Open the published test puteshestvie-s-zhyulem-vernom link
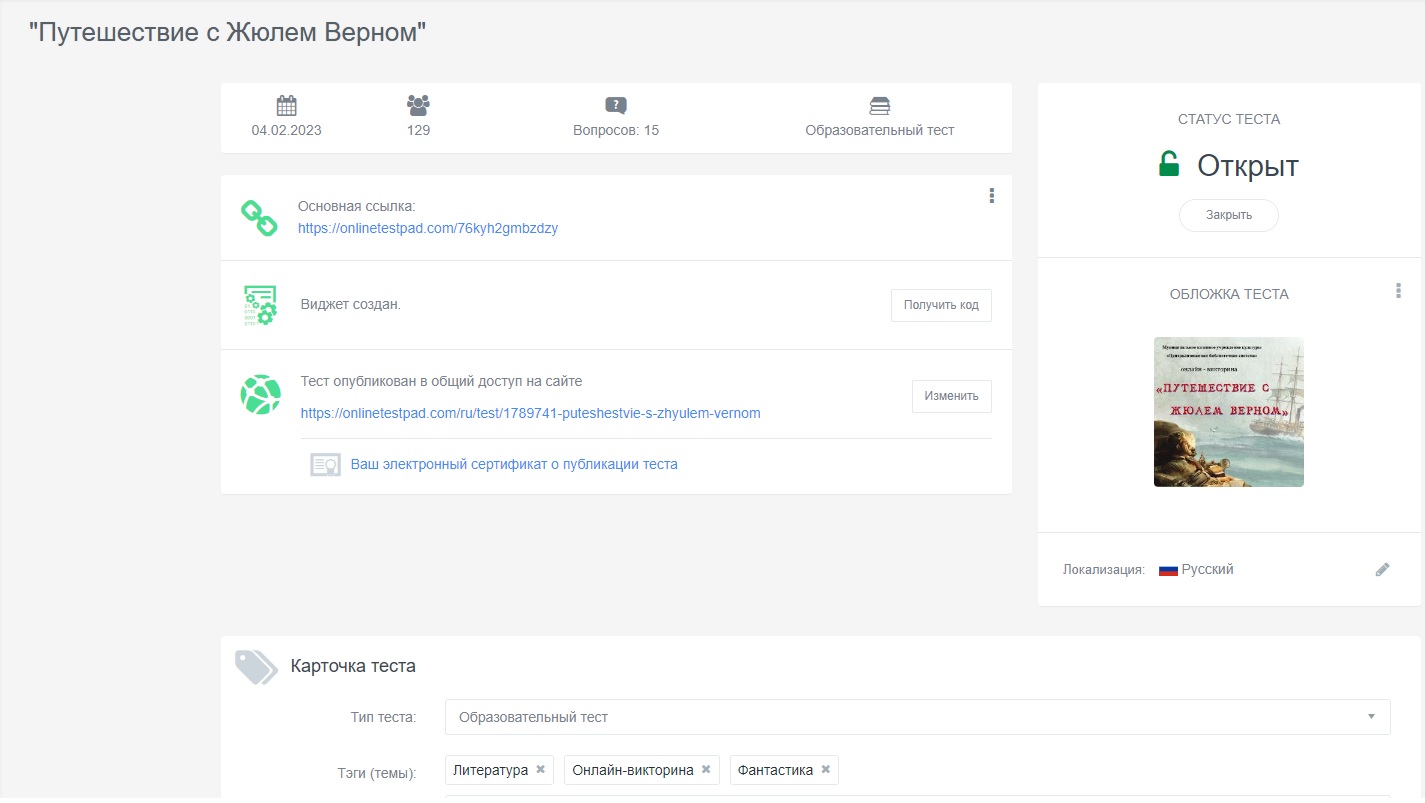 [530, 413]
